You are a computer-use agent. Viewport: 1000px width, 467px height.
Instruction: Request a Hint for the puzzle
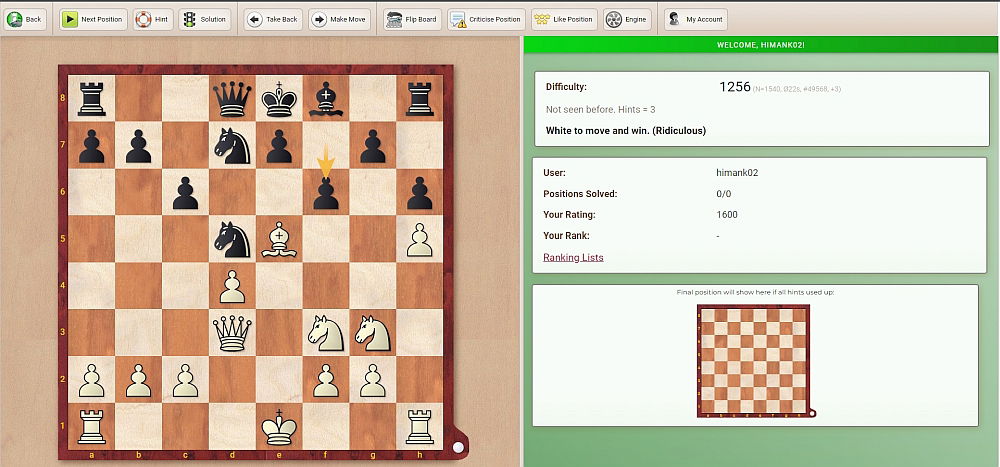(152, 19)
